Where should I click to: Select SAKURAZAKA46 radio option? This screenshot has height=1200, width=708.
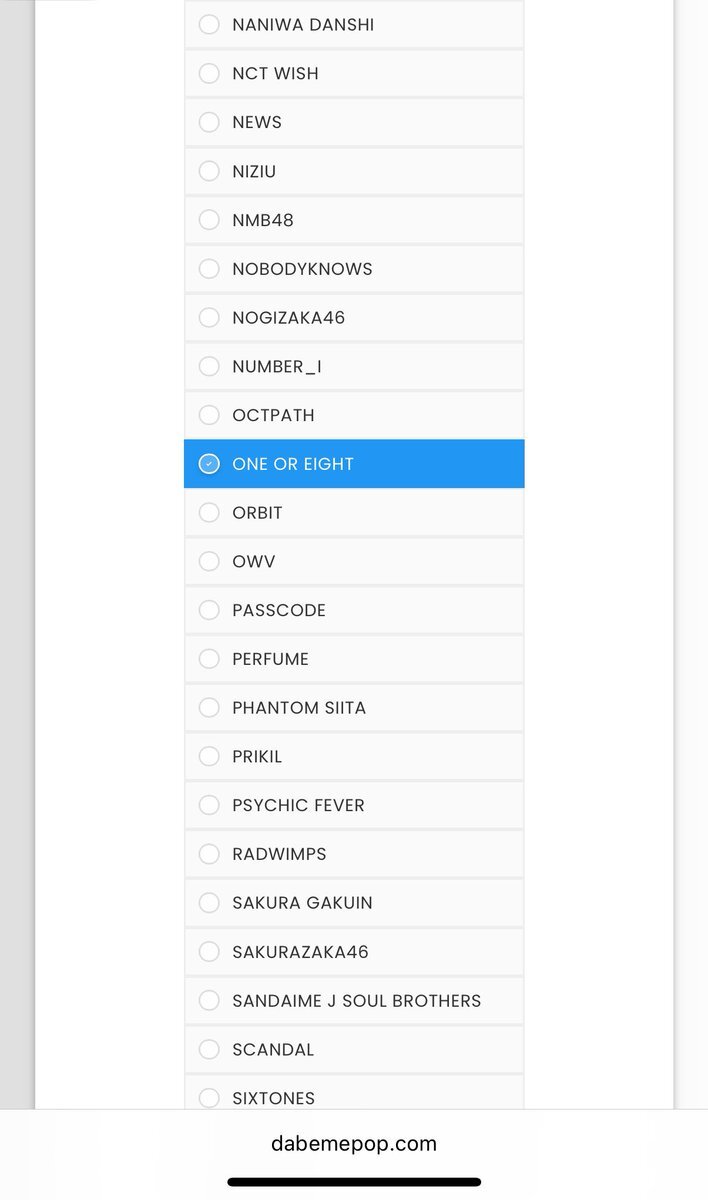pos(354,951)
